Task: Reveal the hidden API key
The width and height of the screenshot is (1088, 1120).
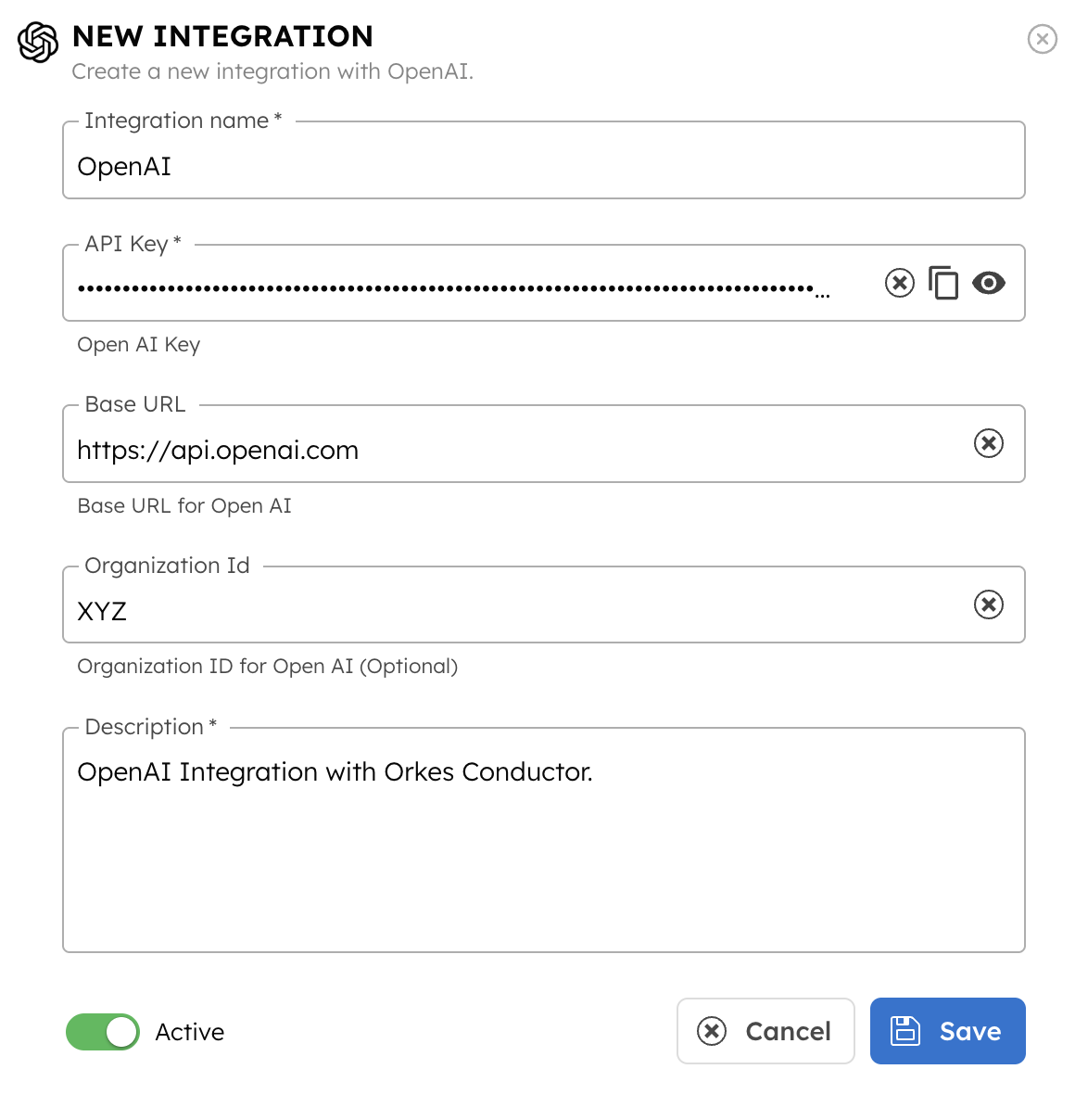Action: coord(988,283)
